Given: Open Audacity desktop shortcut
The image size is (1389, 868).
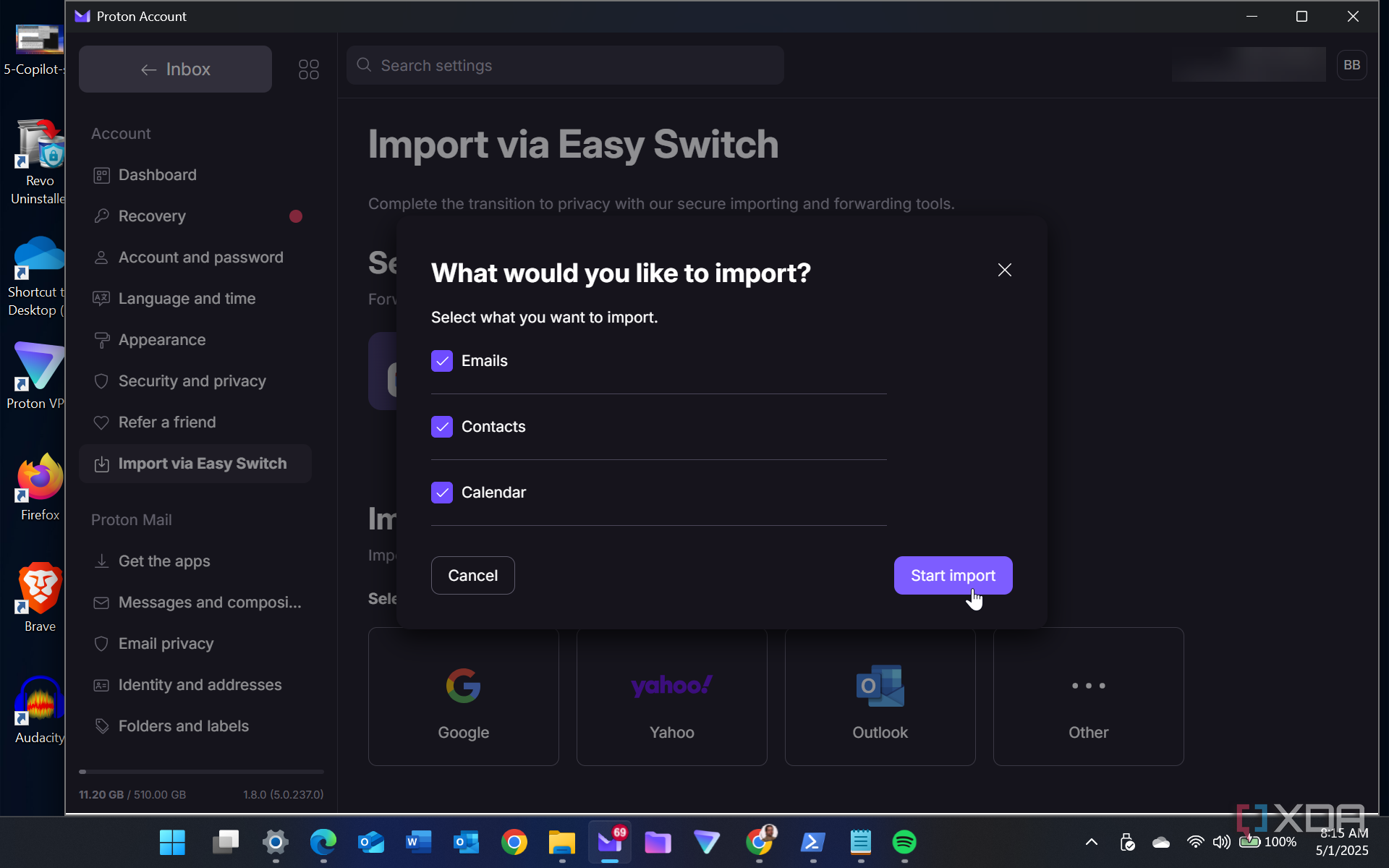Looking at the screenshot, I should coord(40,710).
